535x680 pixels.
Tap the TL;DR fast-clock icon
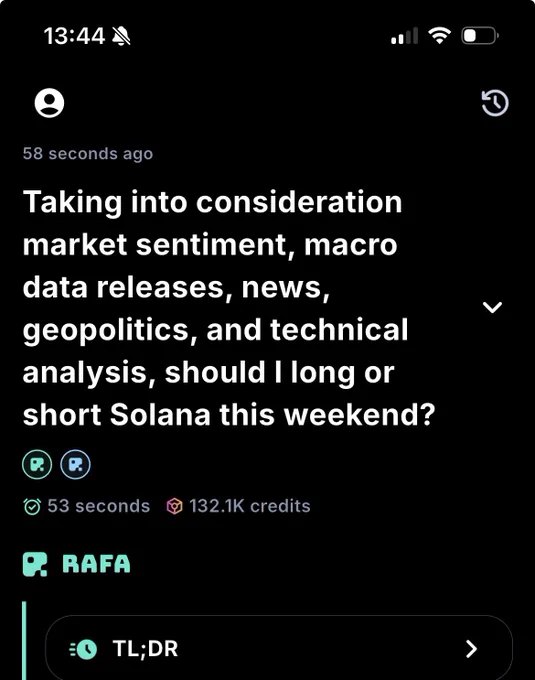click(x=83, y=649)
